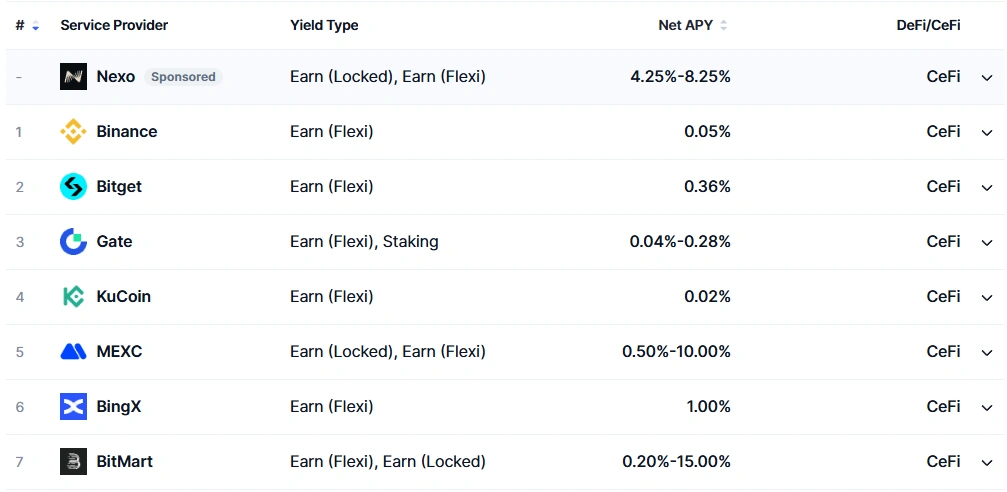This screenshot has width=1007, height=492.
Task: Expand the MEXC row chevron
Action: point(987,353)
